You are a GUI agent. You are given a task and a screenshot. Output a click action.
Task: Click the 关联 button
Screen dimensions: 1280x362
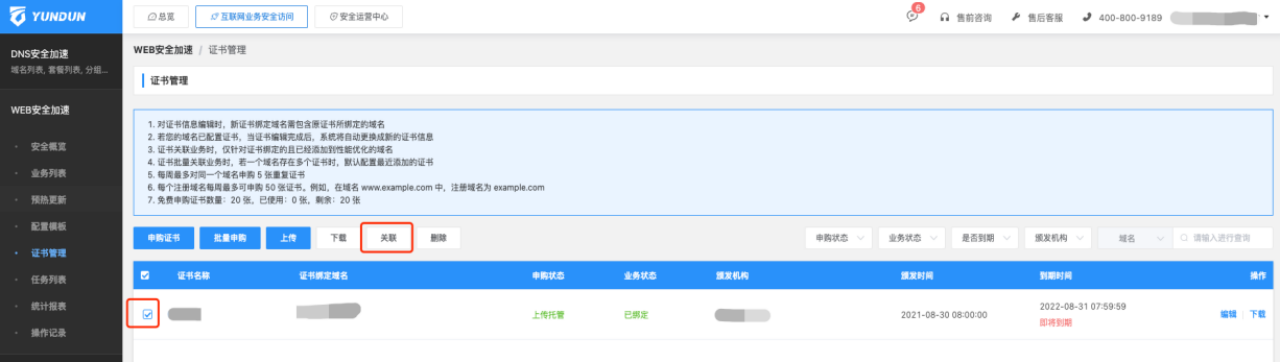click(x=387, y=238)
